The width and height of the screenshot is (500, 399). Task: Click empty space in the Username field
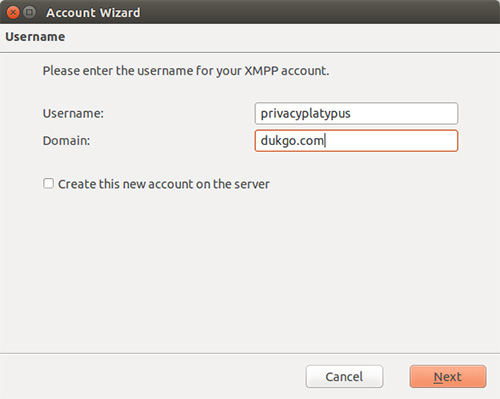[x=403, y=113]
